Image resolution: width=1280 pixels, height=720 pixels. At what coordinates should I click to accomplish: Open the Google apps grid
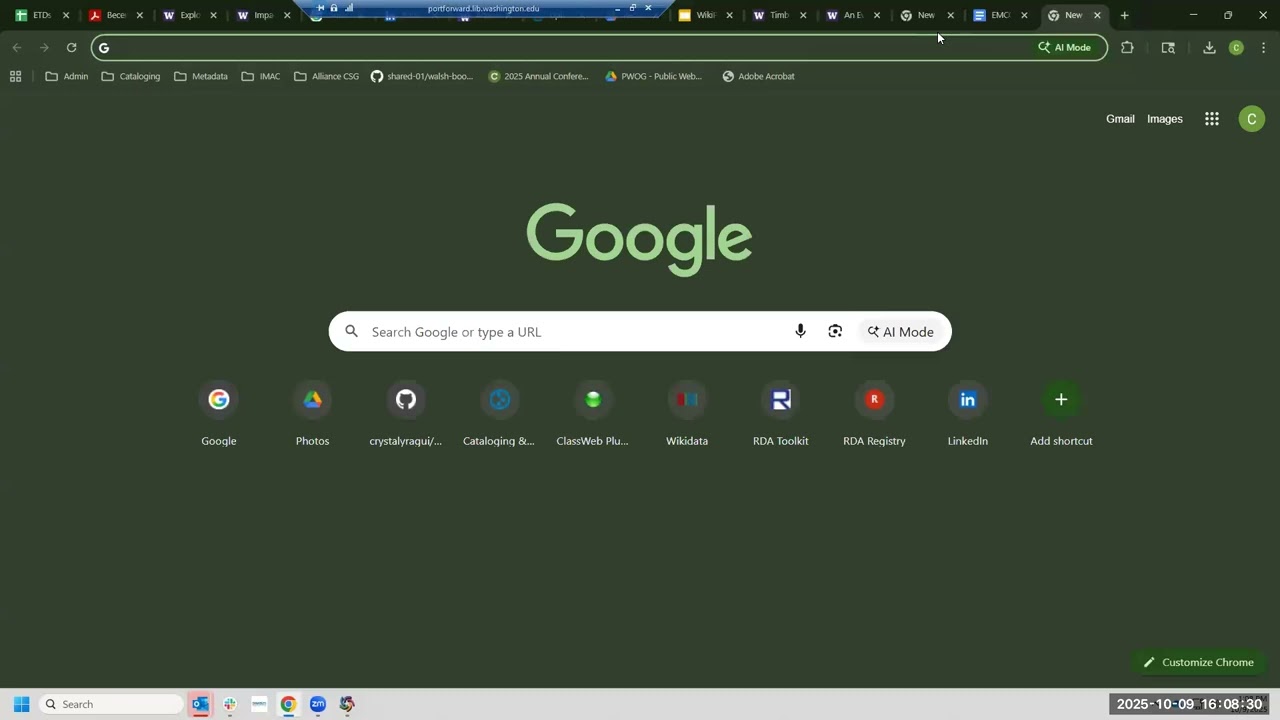pos(1211,119)
